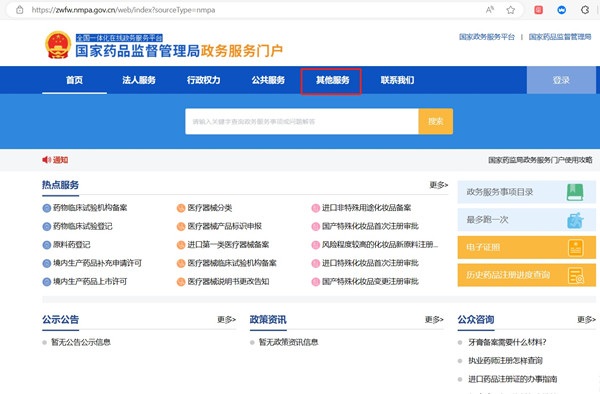Click the green book icon on 政务服务事项目录

[x=575, y=192]
